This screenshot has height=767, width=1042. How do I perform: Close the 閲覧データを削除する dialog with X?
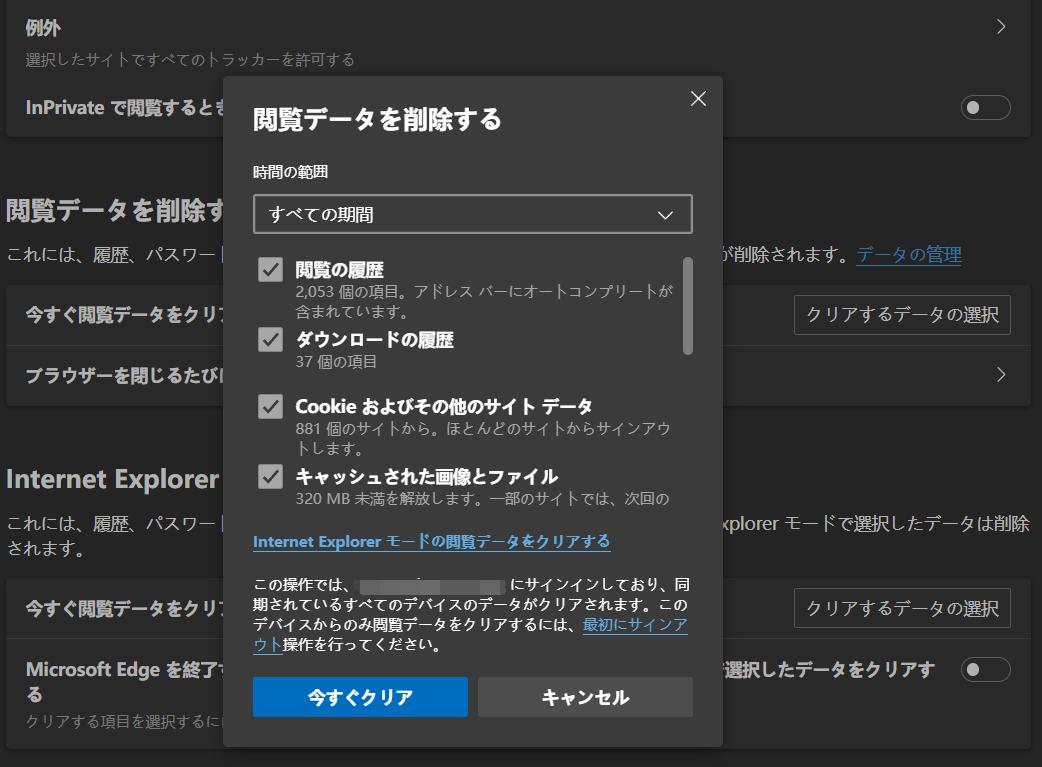point(698,98)
